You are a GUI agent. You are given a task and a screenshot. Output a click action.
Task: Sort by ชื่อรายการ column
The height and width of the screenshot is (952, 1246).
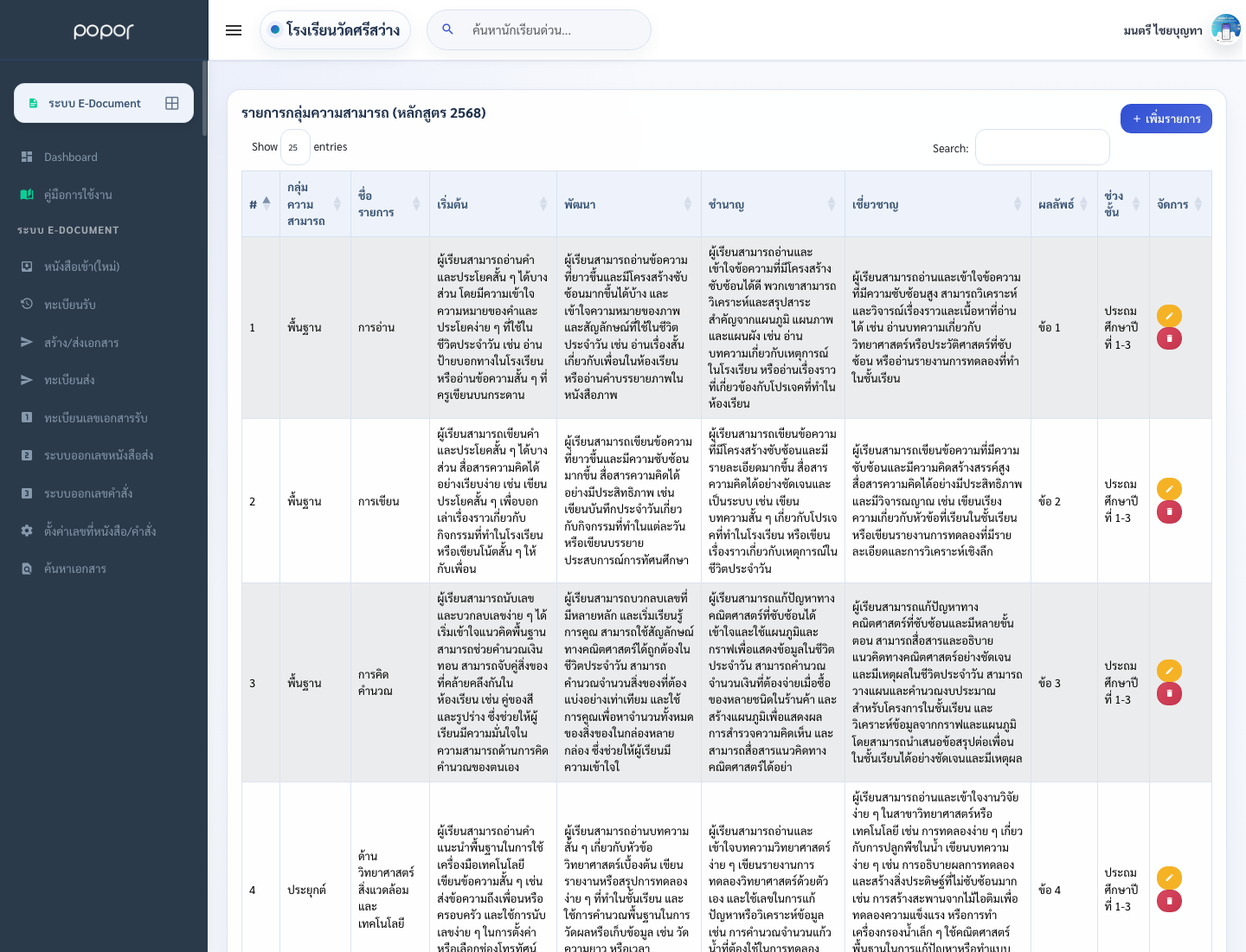[x=389, y=204]
